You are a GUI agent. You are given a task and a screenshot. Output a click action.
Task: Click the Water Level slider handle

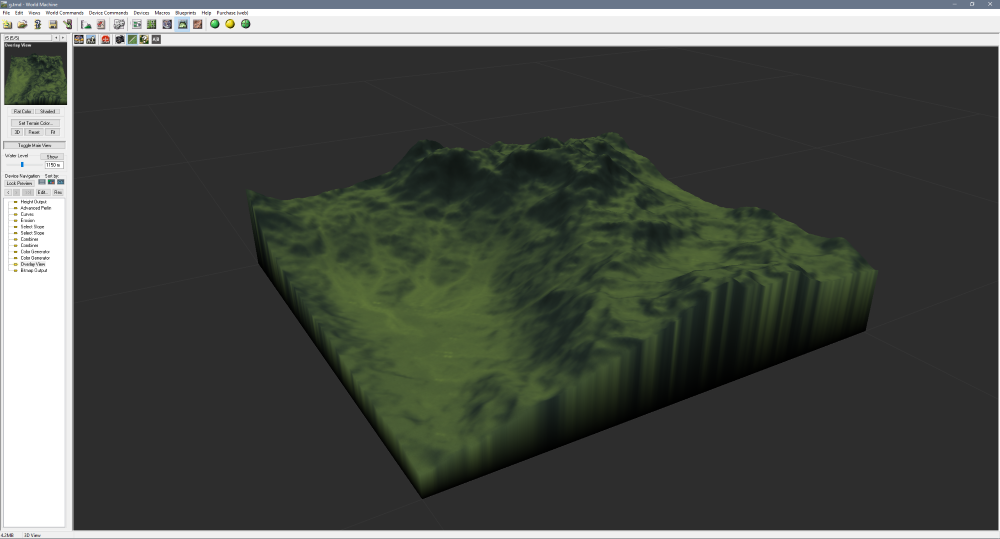pos(22,165)
